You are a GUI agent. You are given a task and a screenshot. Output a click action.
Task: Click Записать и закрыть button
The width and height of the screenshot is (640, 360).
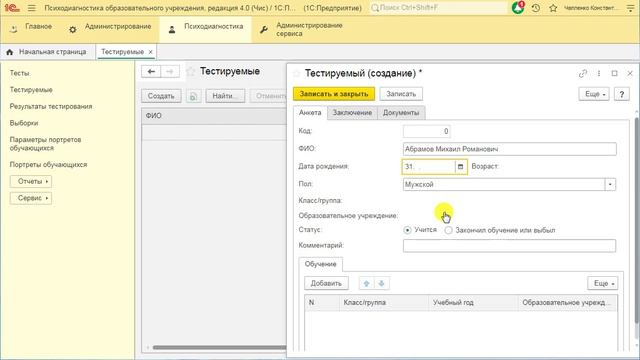coord(333,94)
